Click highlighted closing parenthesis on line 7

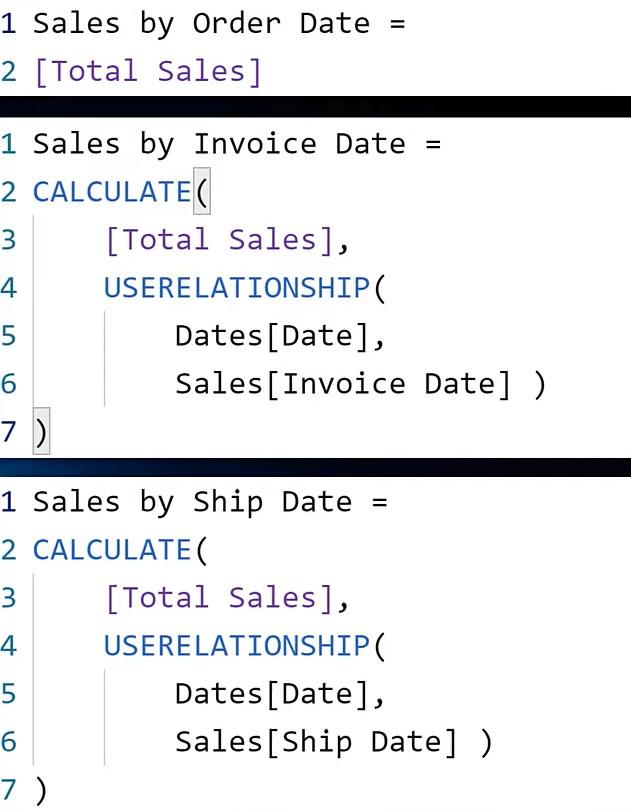point(41,431)
